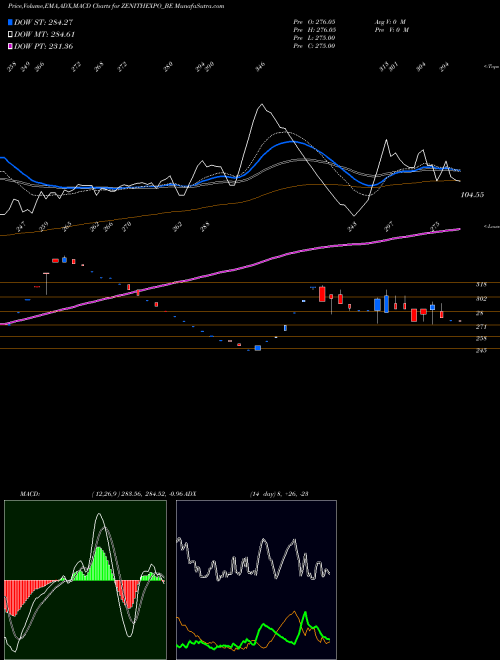Click the green +DI line peak in ADX panel

pos(305,615)
